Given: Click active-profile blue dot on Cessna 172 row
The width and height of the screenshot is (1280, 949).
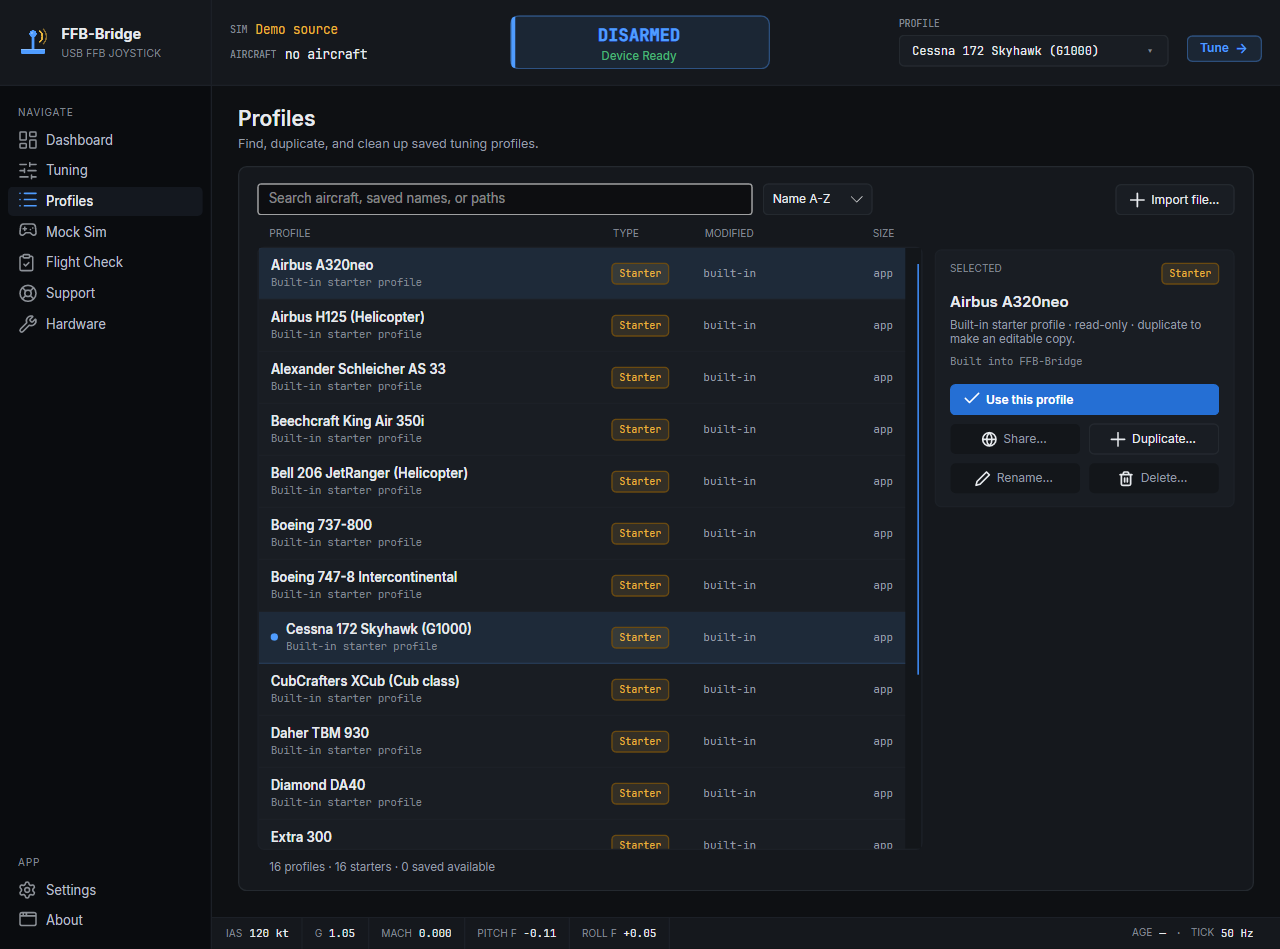Looking at the screenshot, I should [x=275, y=637].
